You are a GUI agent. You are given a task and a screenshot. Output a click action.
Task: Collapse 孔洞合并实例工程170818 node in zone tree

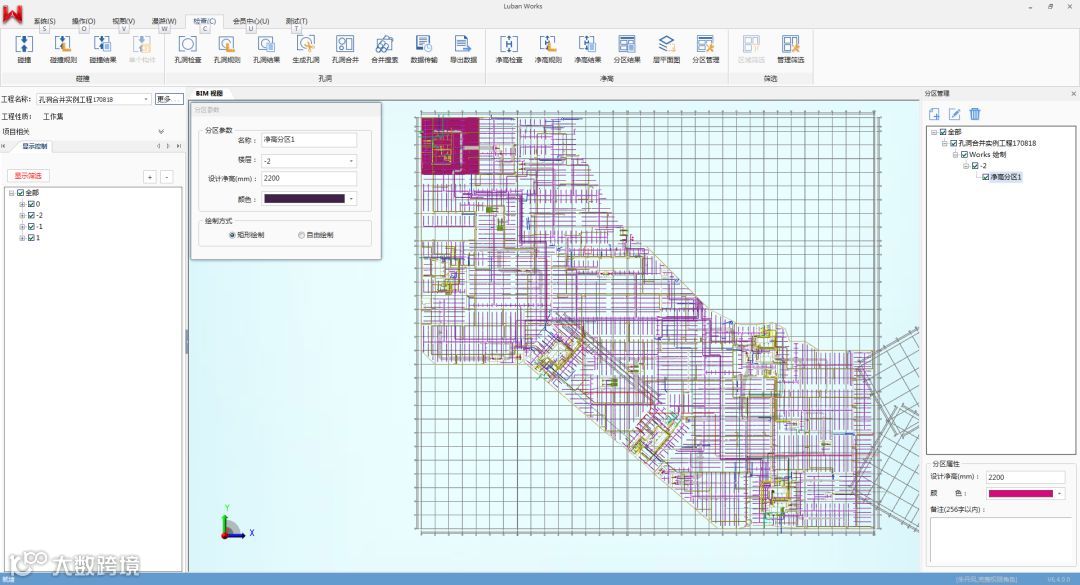click(945, 143)
